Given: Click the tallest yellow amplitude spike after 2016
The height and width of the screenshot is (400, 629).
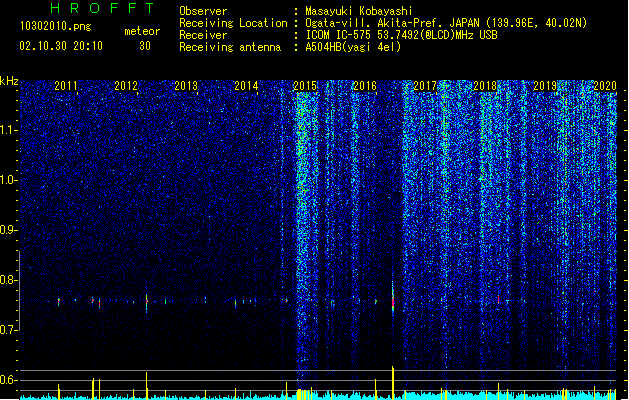Looking at the screenshot, I should click(x=393, y=383).
